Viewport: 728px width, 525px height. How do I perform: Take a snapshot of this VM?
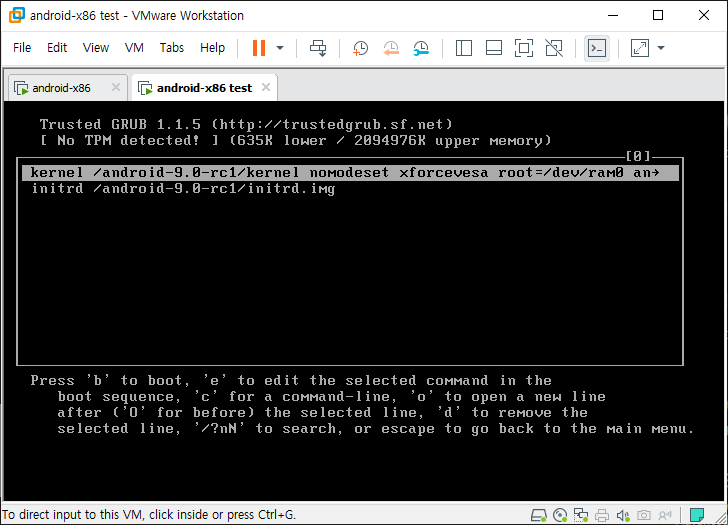(x=360, y=48)
